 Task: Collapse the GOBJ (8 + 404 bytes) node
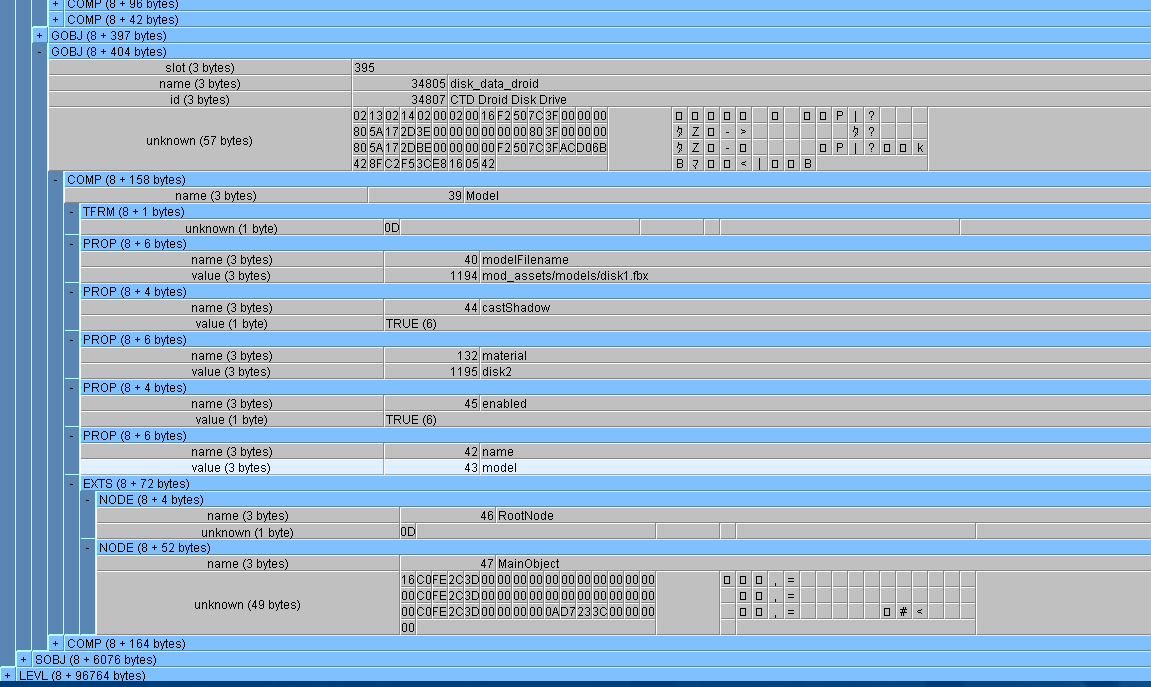click(40, 52)
